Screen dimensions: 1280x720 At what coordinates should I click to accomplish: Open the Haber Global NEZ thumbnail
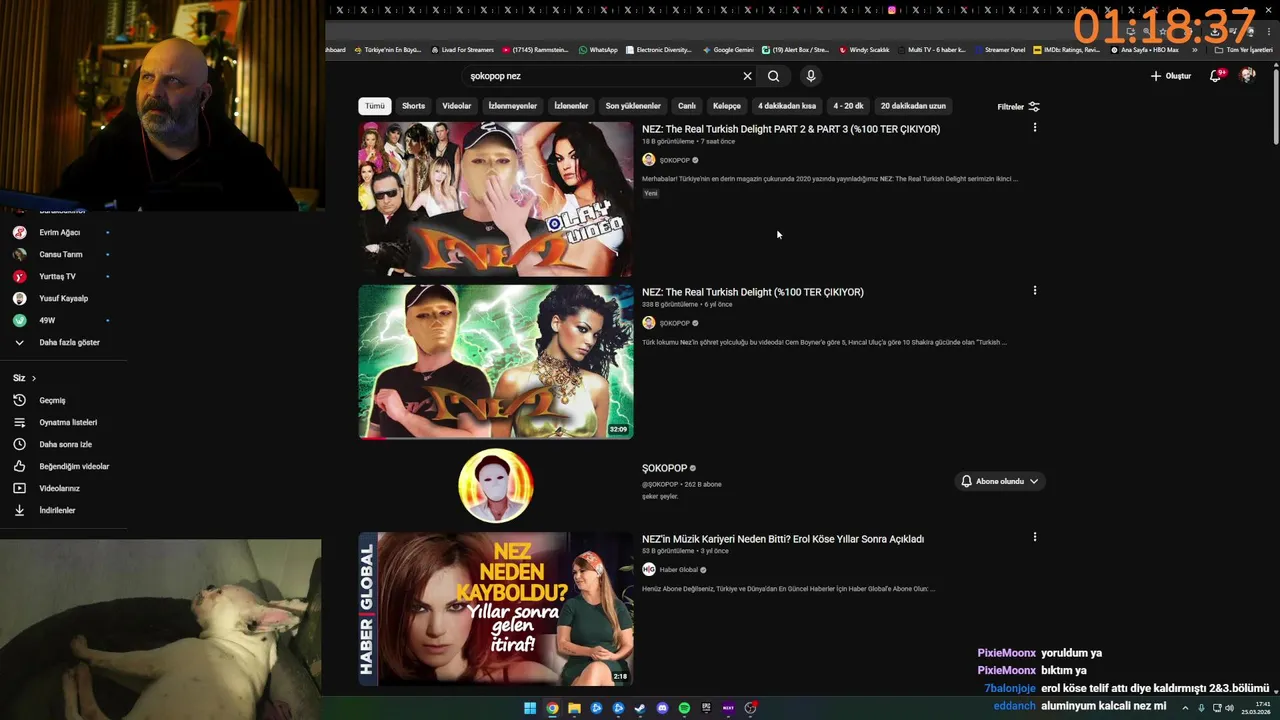(496, 609)
